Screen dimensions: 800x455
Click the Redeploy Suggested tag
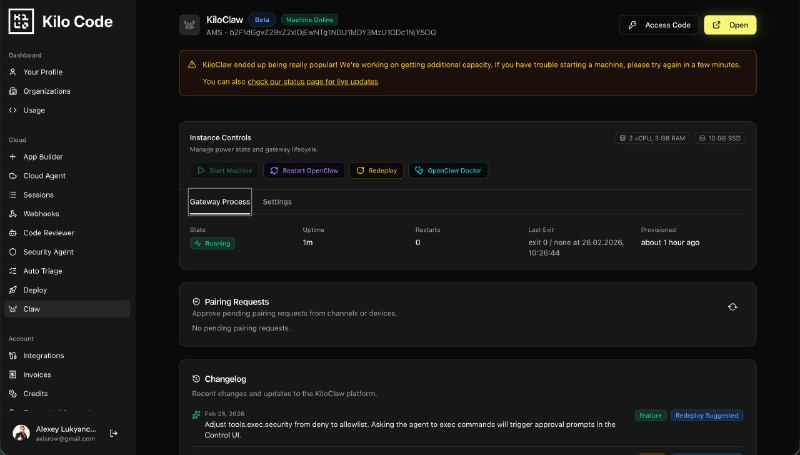(707, 415)
